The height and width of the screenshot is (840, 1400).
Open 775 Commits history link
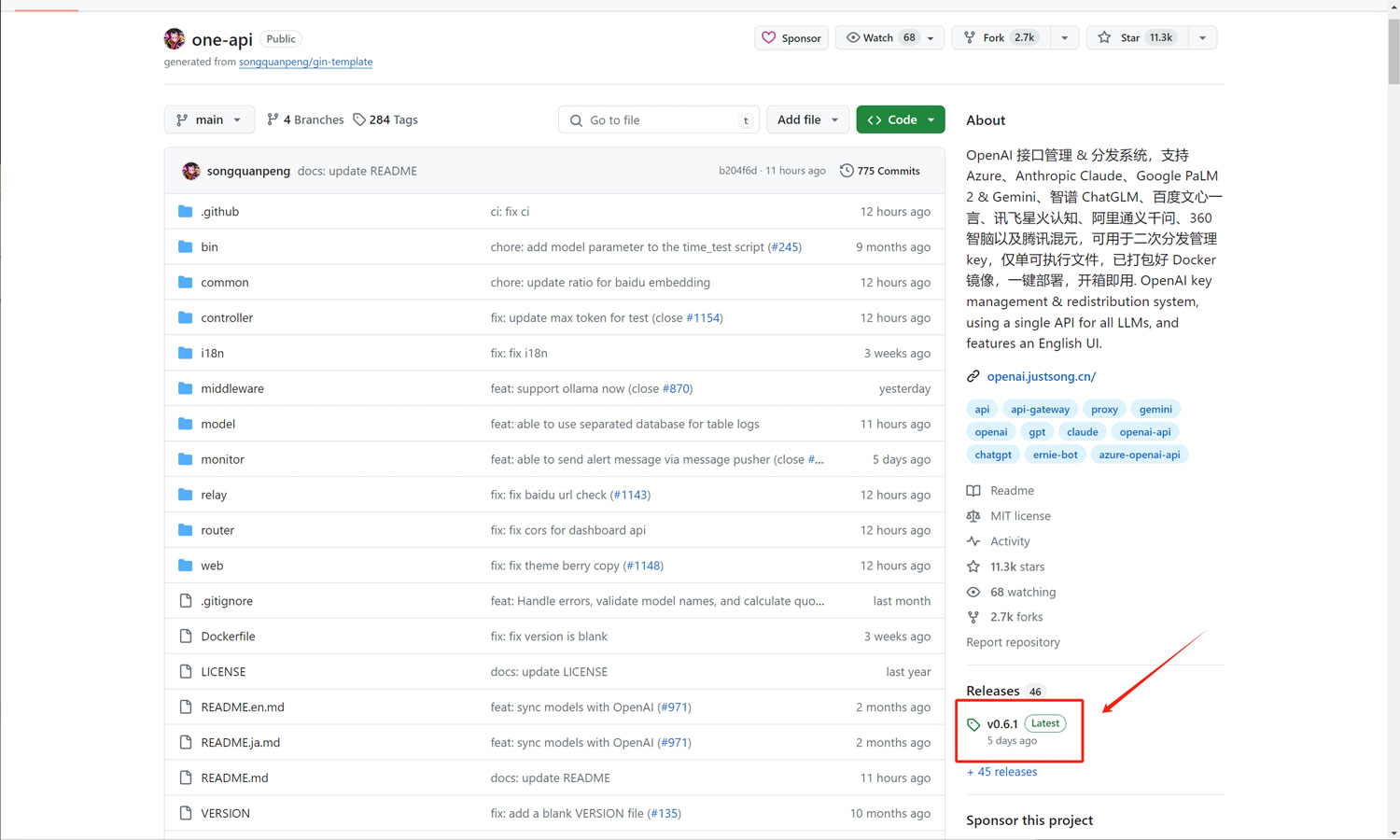880,171
